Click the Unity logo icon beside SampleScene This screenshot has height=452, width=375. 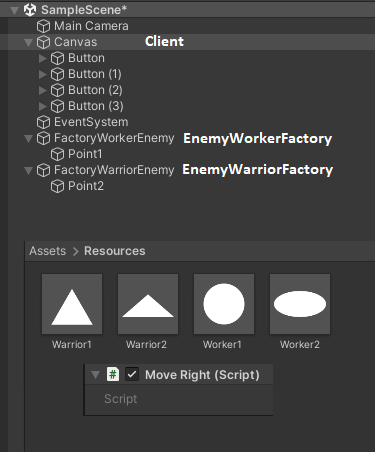pos(30,10)
